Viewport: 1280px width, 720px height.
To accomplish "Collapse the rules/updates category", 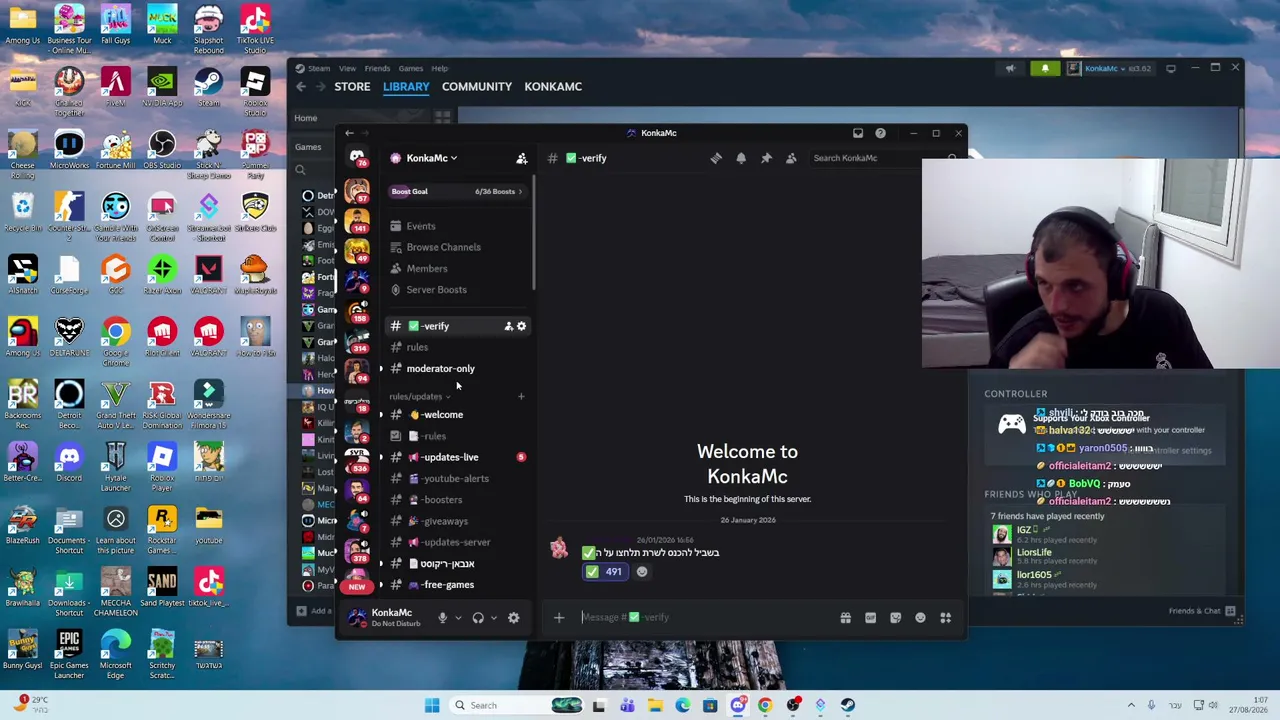I will (420, 396).
